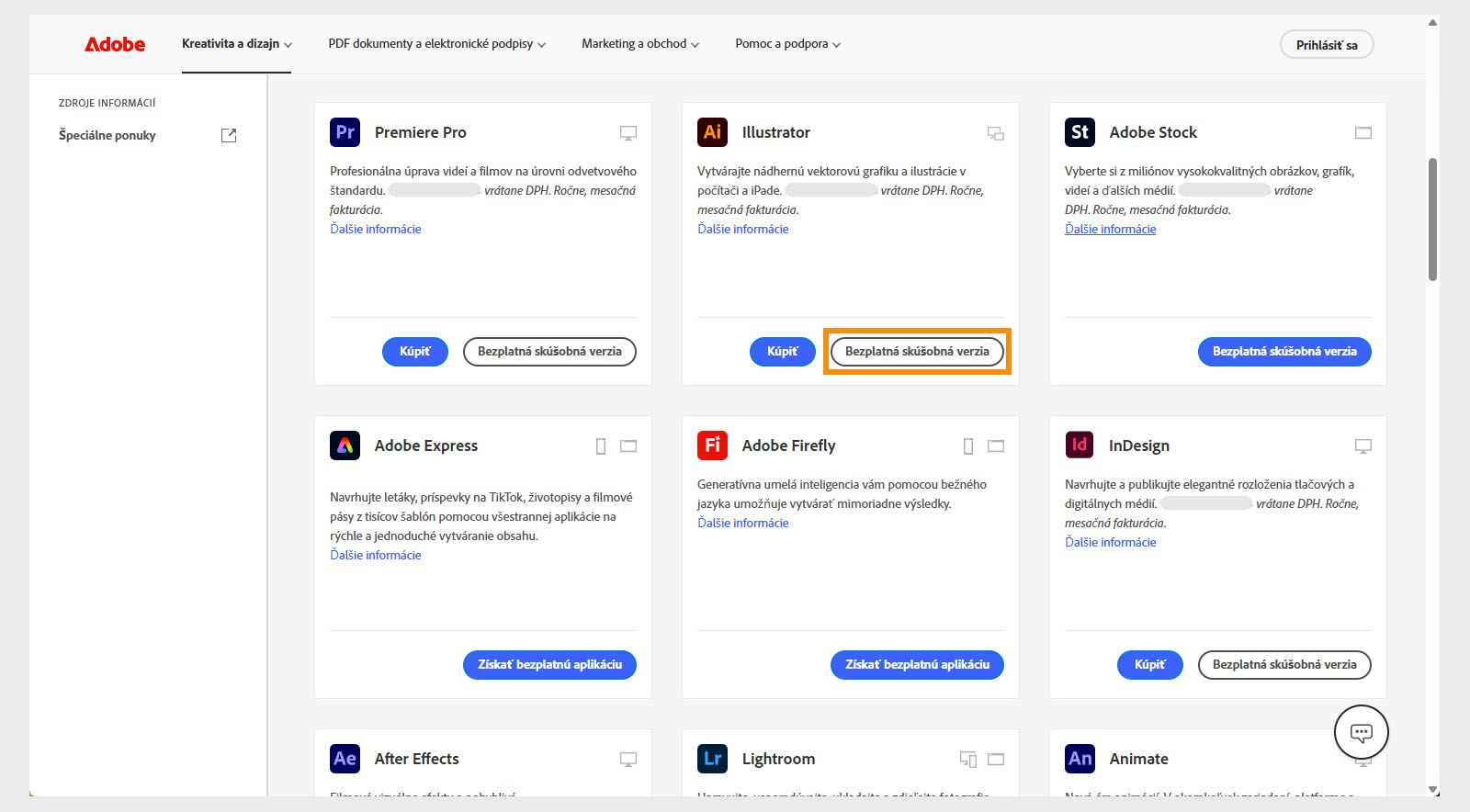Click the vertical page scrollbar thumb
Screen dimensions: 1470x812
[1432, 220]
